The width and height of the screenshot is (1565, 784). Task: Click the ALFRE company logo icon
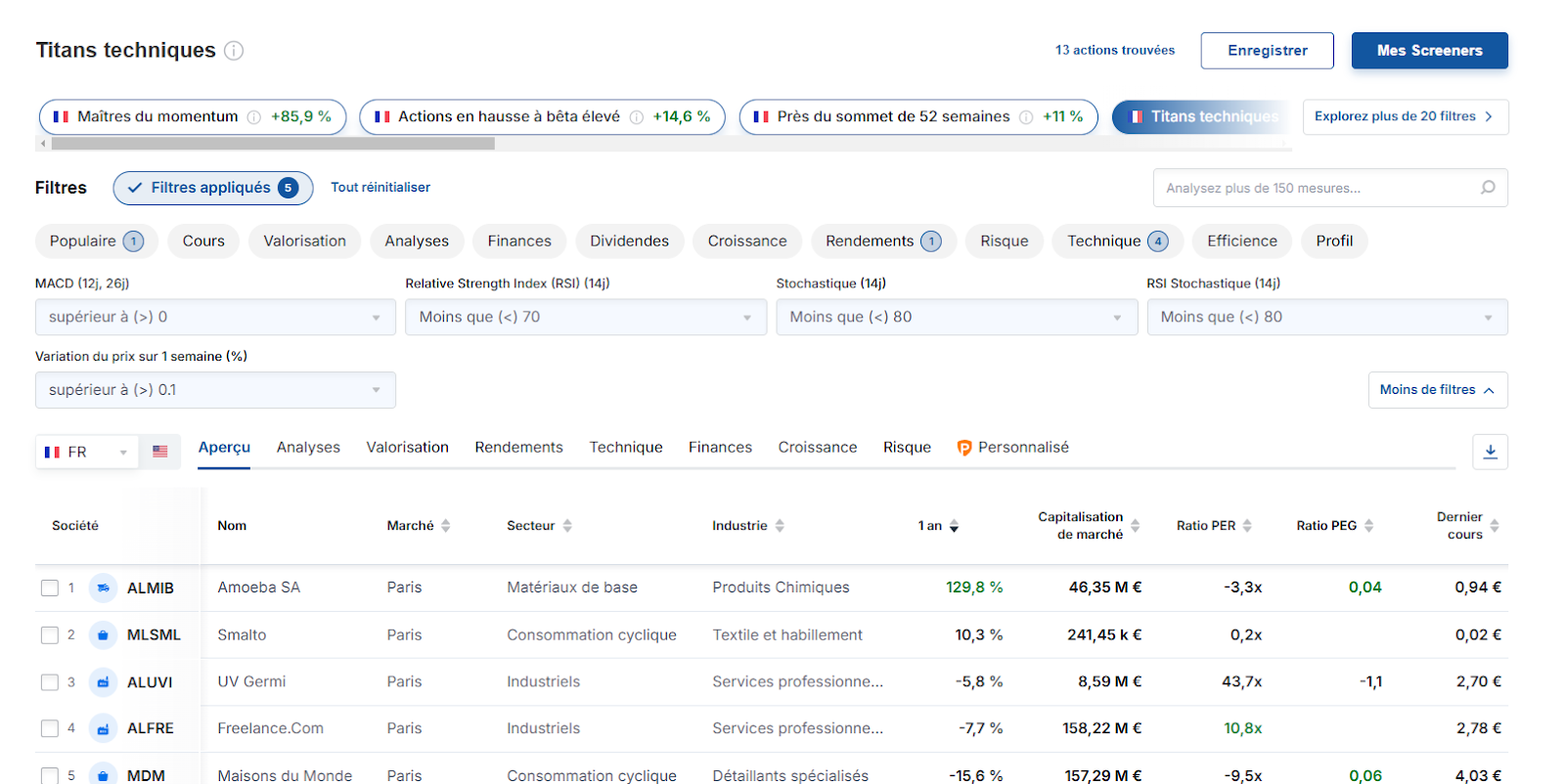103,728
